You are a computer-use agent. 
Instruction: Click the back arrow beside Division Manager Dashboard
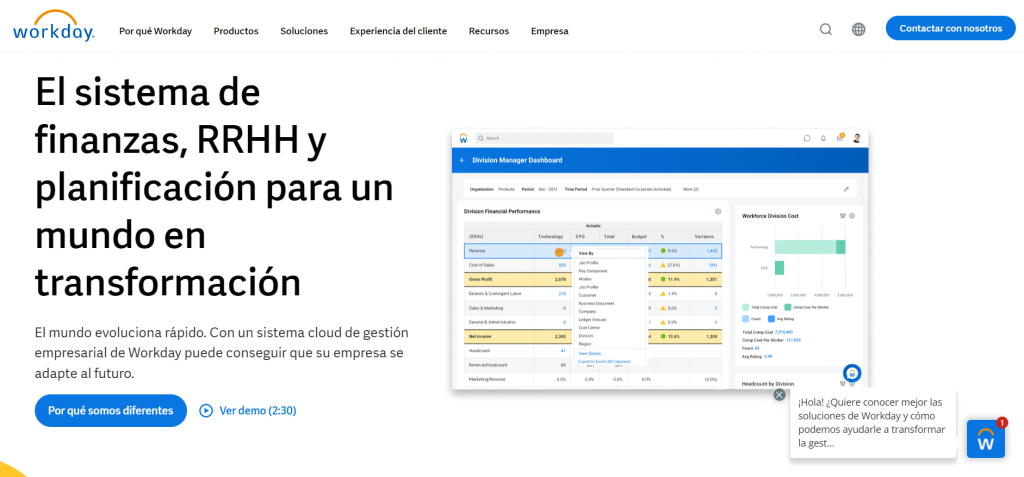[462, 160]
